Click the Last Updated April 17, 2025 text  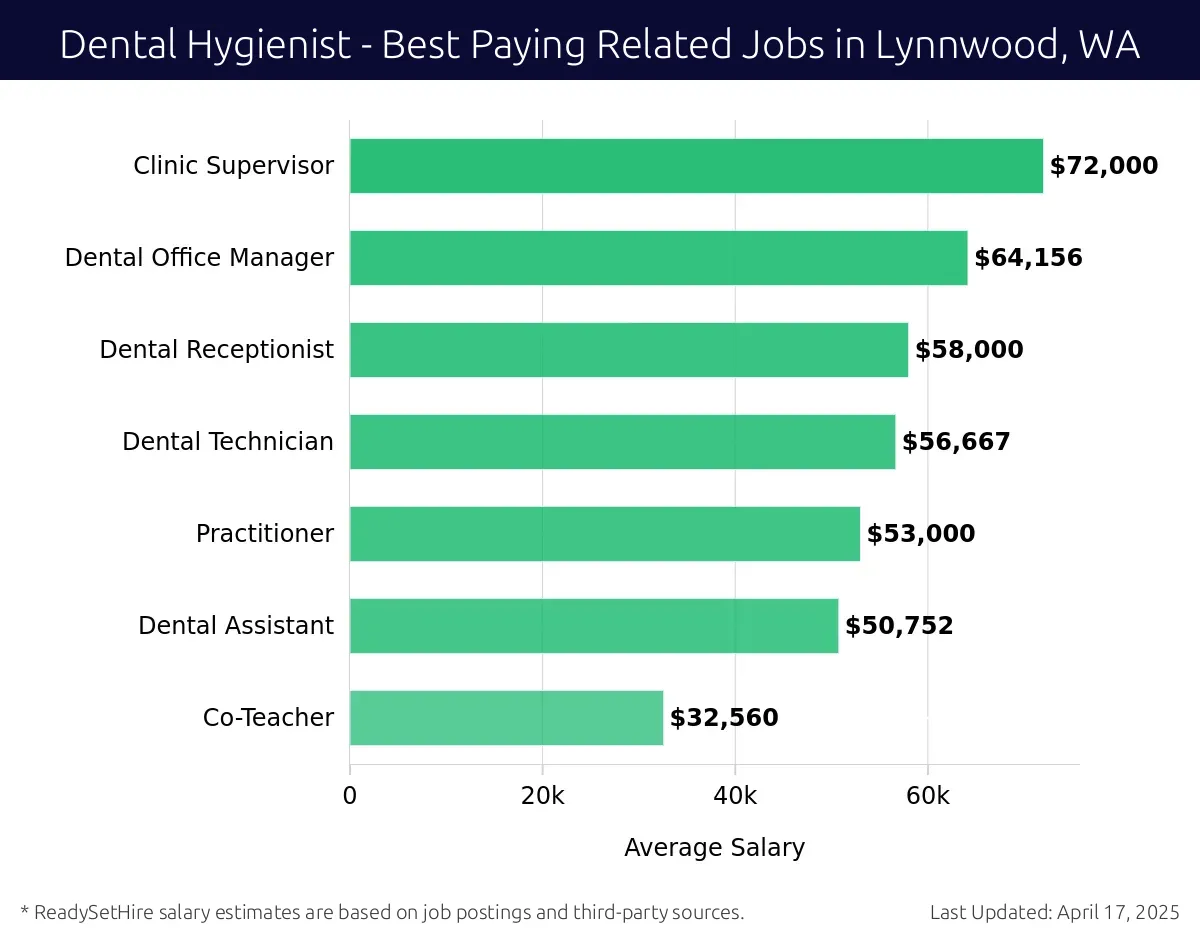tap(1055, 912)
